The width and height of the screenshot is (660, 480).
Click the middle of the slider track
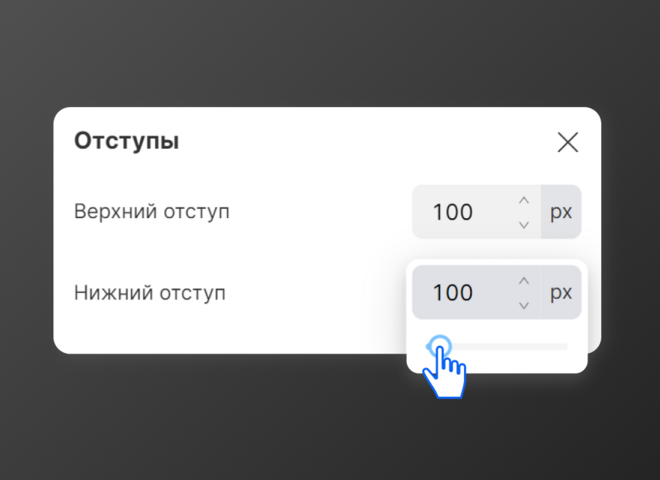498,347
